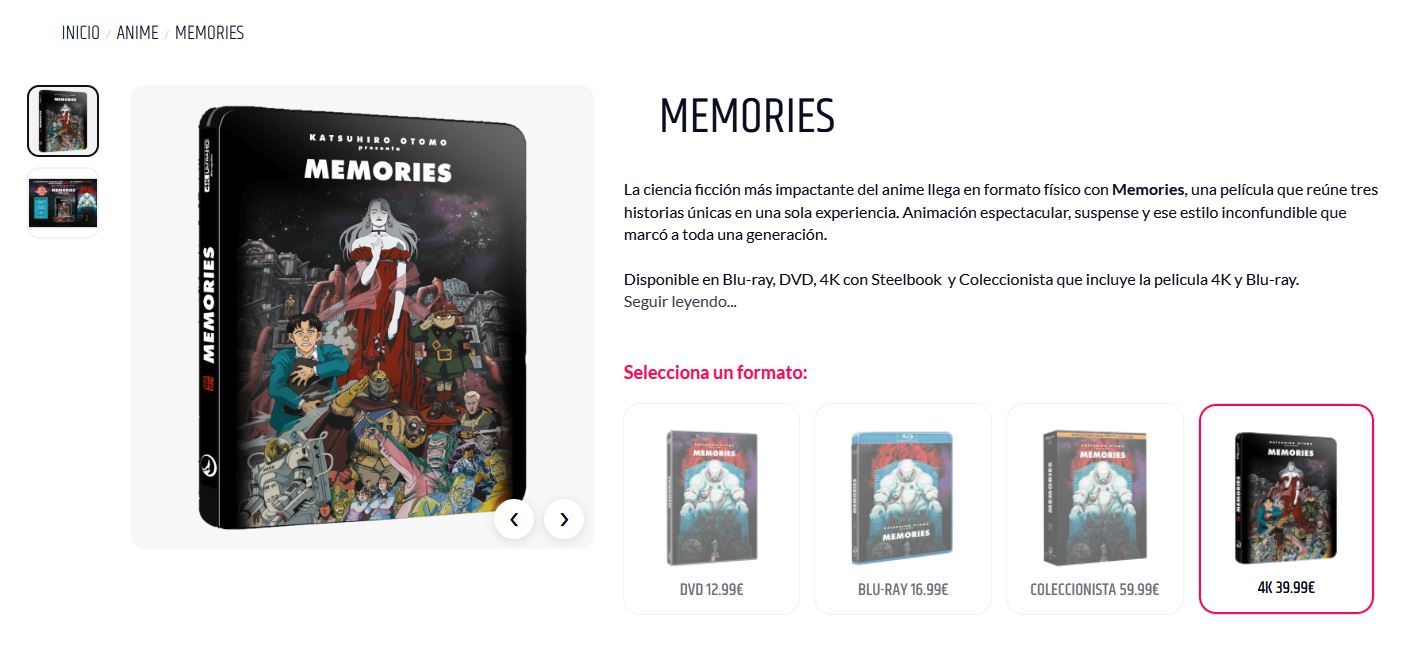Screen dimensions: 1415x653
Task: View the first steelbook thumbnail
Action: pyautogui.click(x=63, y=121)
